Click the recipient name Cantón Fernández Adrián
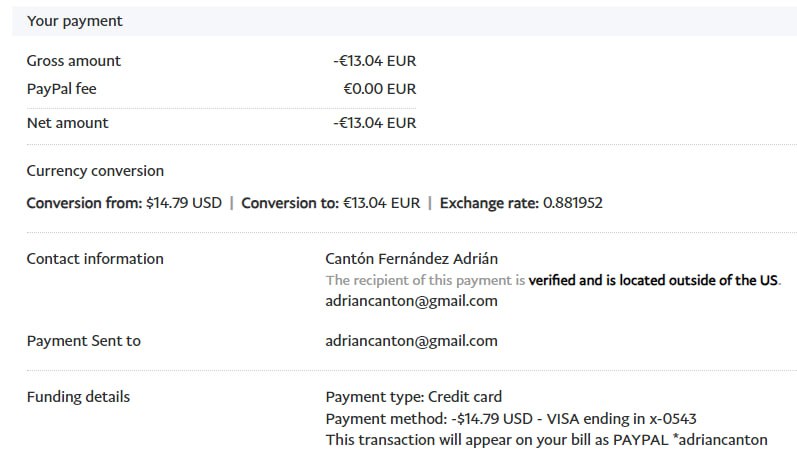The image size is (797, 457). tap(412, 259)
